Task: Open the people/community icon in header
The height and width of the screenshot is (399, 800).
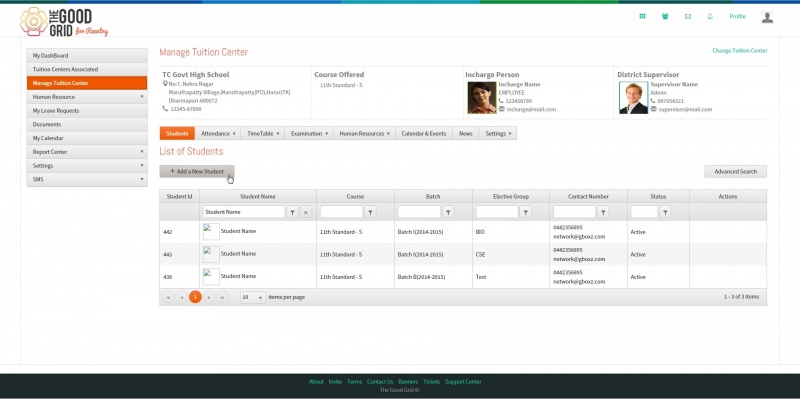Action: pyautogui.click(x=665, y=16)
